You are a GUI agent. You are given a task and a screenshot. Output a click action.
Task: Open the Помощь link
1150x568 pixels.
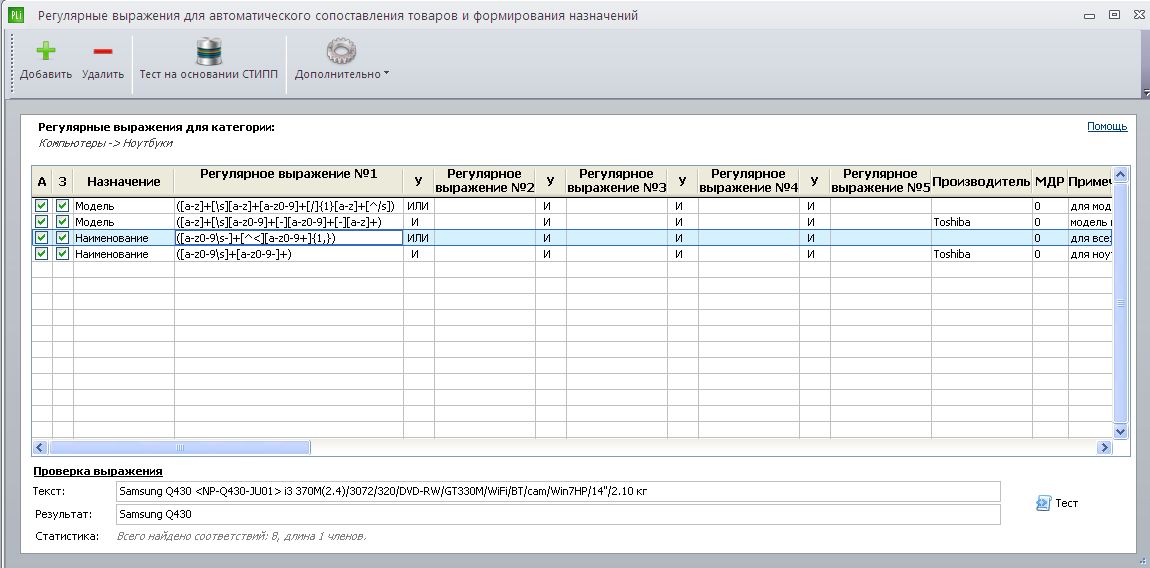(x=1107, y=126)
